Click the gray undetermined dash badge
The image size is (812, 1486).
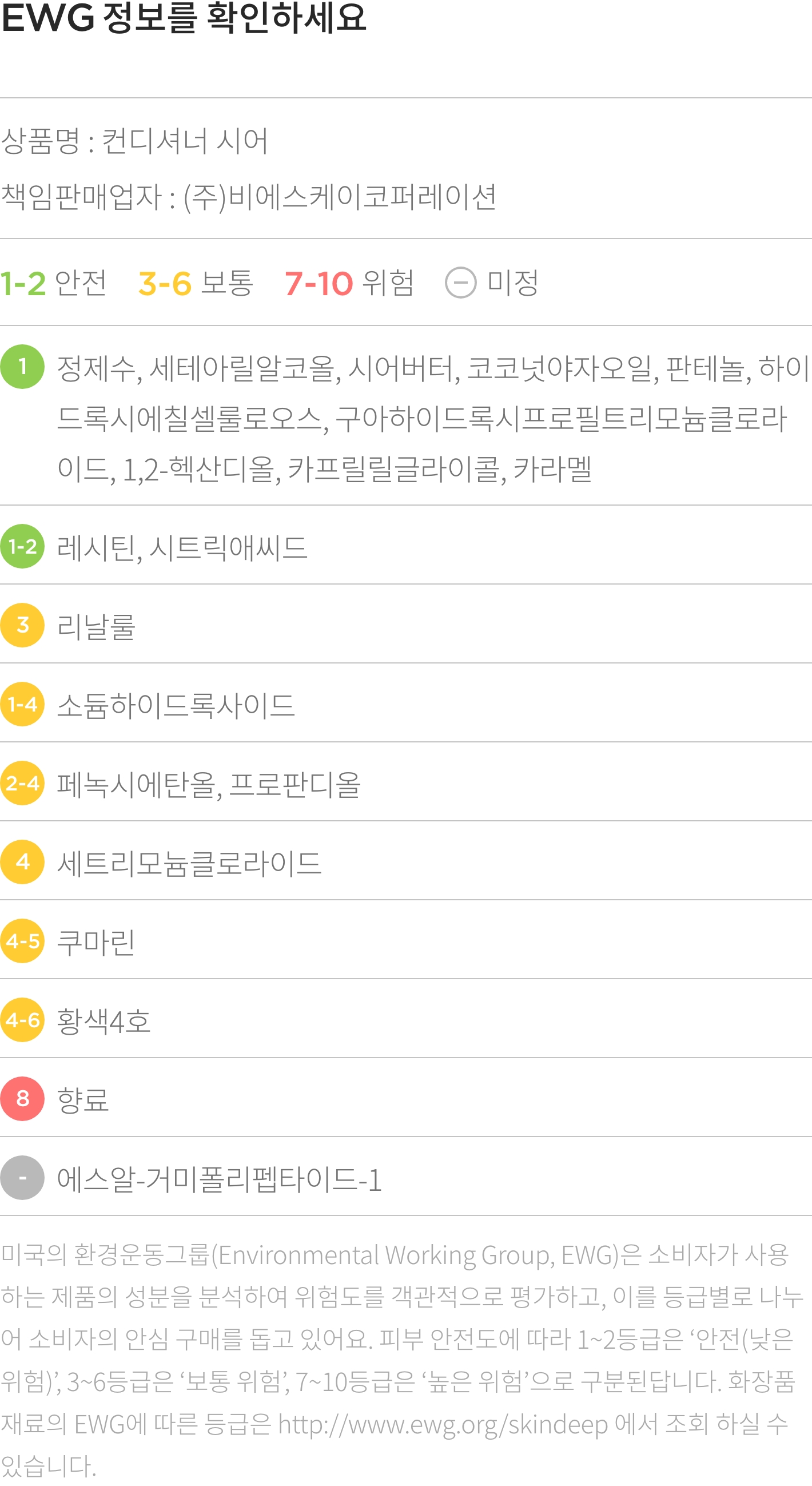(22, 1177)
